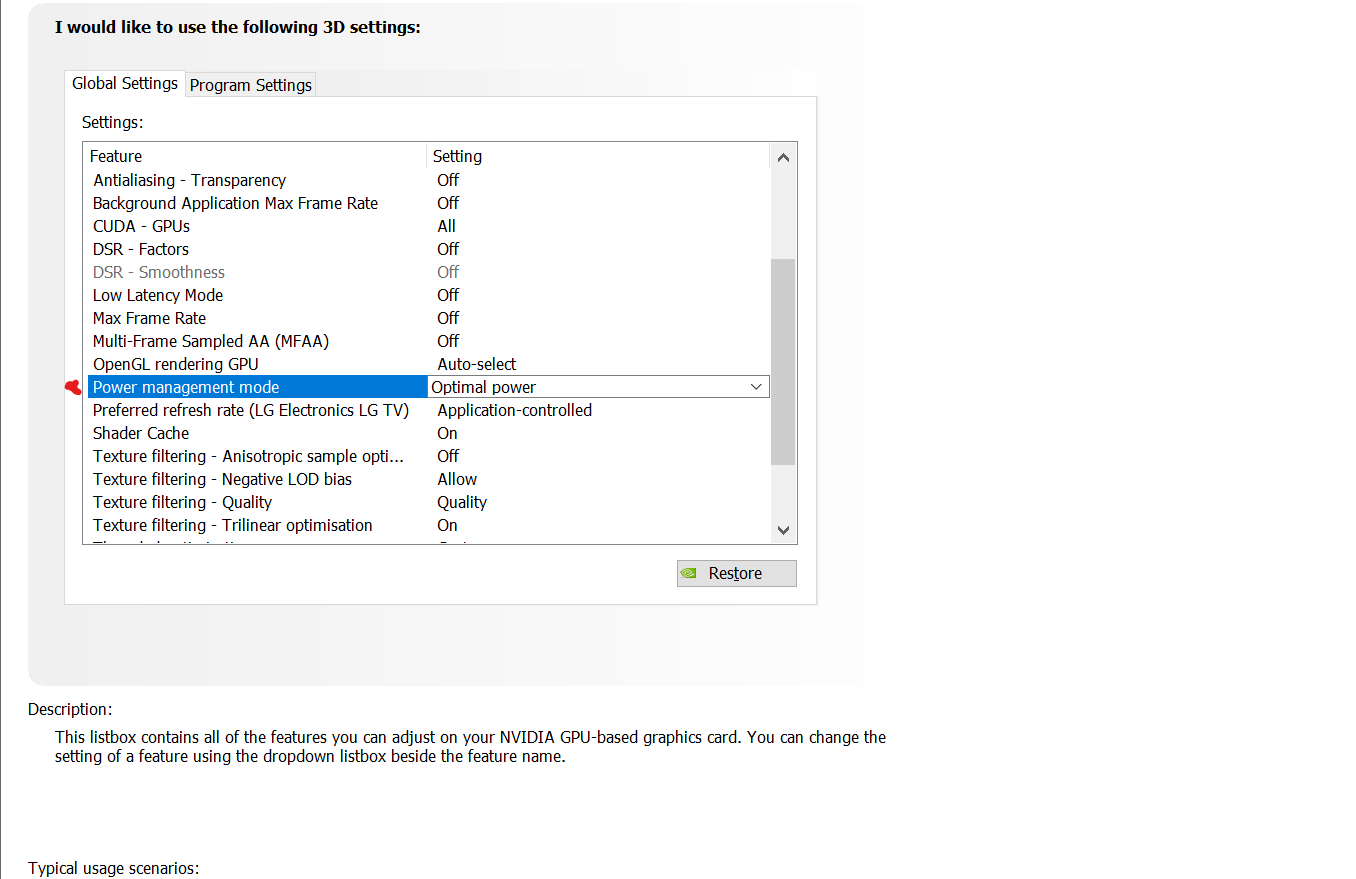
Task: Click the scroll-down arrow in the settings list
Action: (x=783, y=530)
